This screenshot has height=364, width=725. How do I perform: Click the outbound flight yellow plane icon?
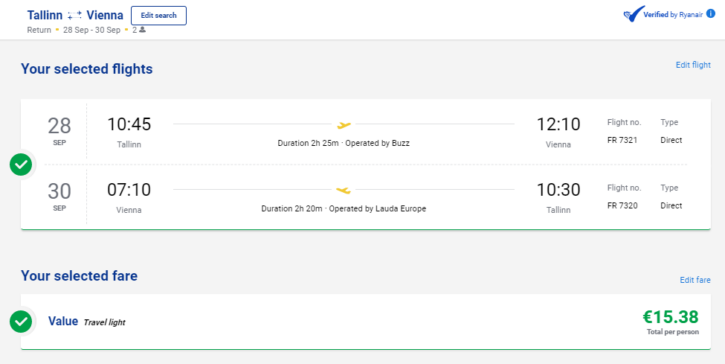click(x=344, y=124)
